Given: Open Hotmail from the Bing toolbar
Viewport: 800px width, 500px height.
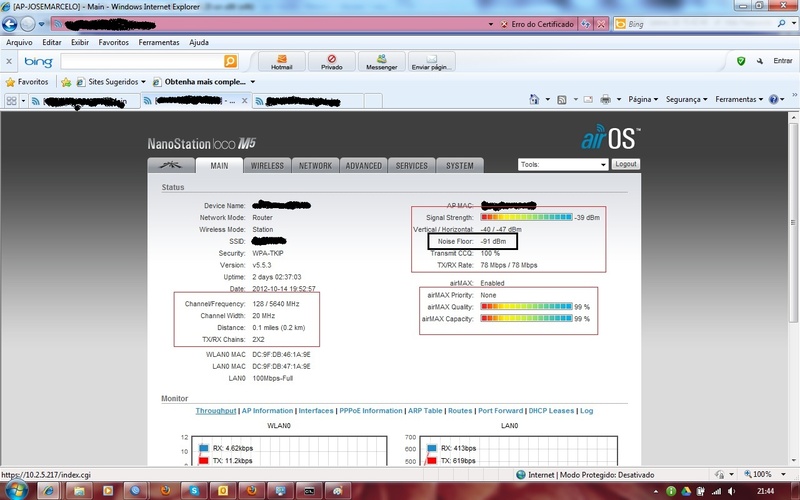Looking at the screenshot, I should click(282, 62).
